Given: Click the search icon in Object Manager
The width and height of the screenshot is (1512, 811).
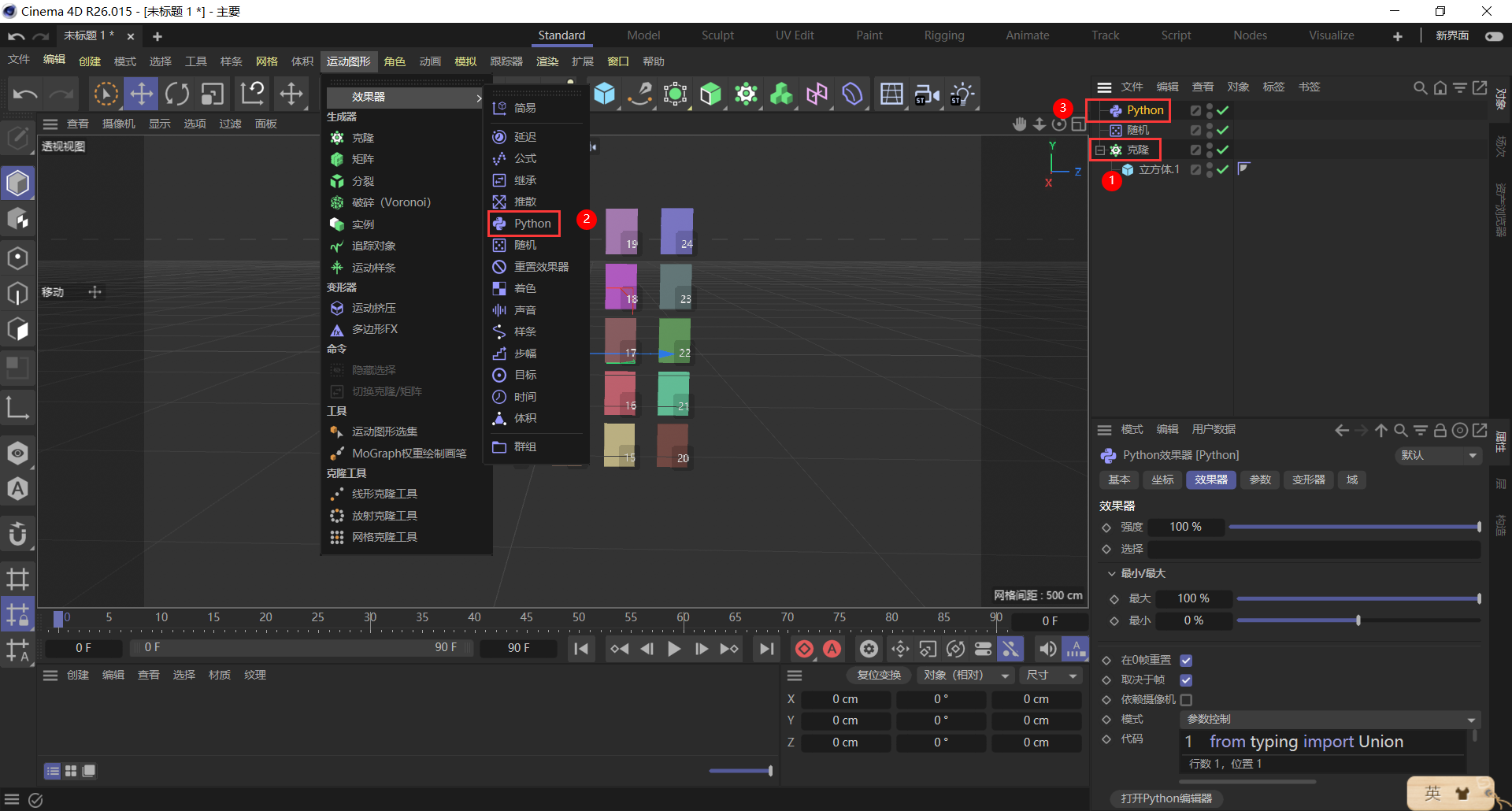Looking at the screenshot, I should (1420, 87).
